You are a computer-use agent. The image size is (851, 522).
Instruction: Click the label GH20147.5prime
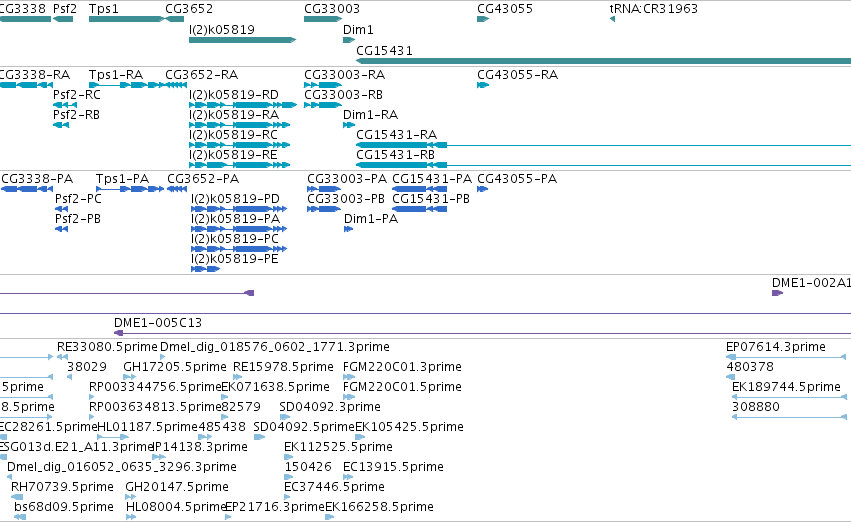click(x=177, y=487)
